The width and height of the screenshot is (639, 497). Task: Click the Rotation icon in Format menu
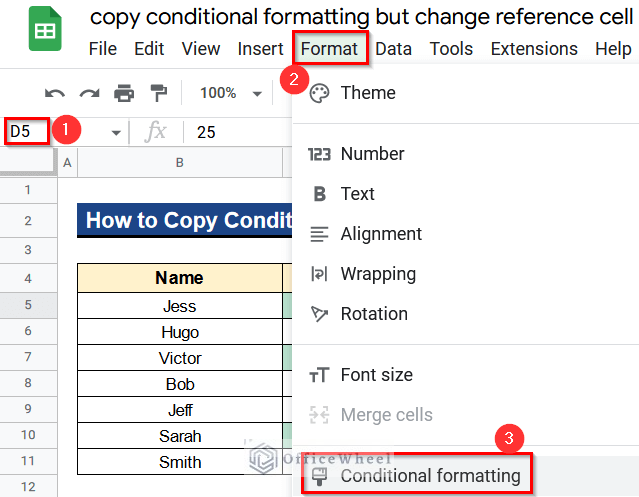(319, 314)
